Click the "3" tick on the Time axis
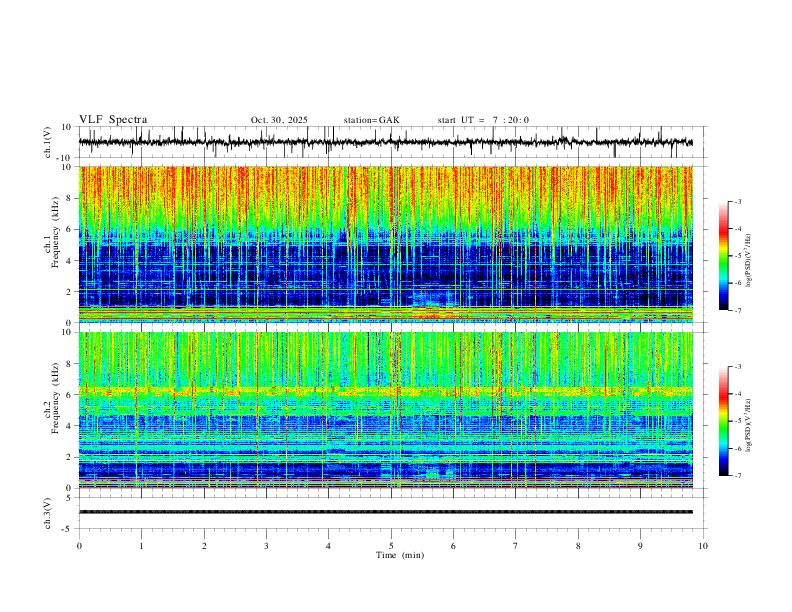The width and height of the screenshot is (792, 612). tap(266, 546)
